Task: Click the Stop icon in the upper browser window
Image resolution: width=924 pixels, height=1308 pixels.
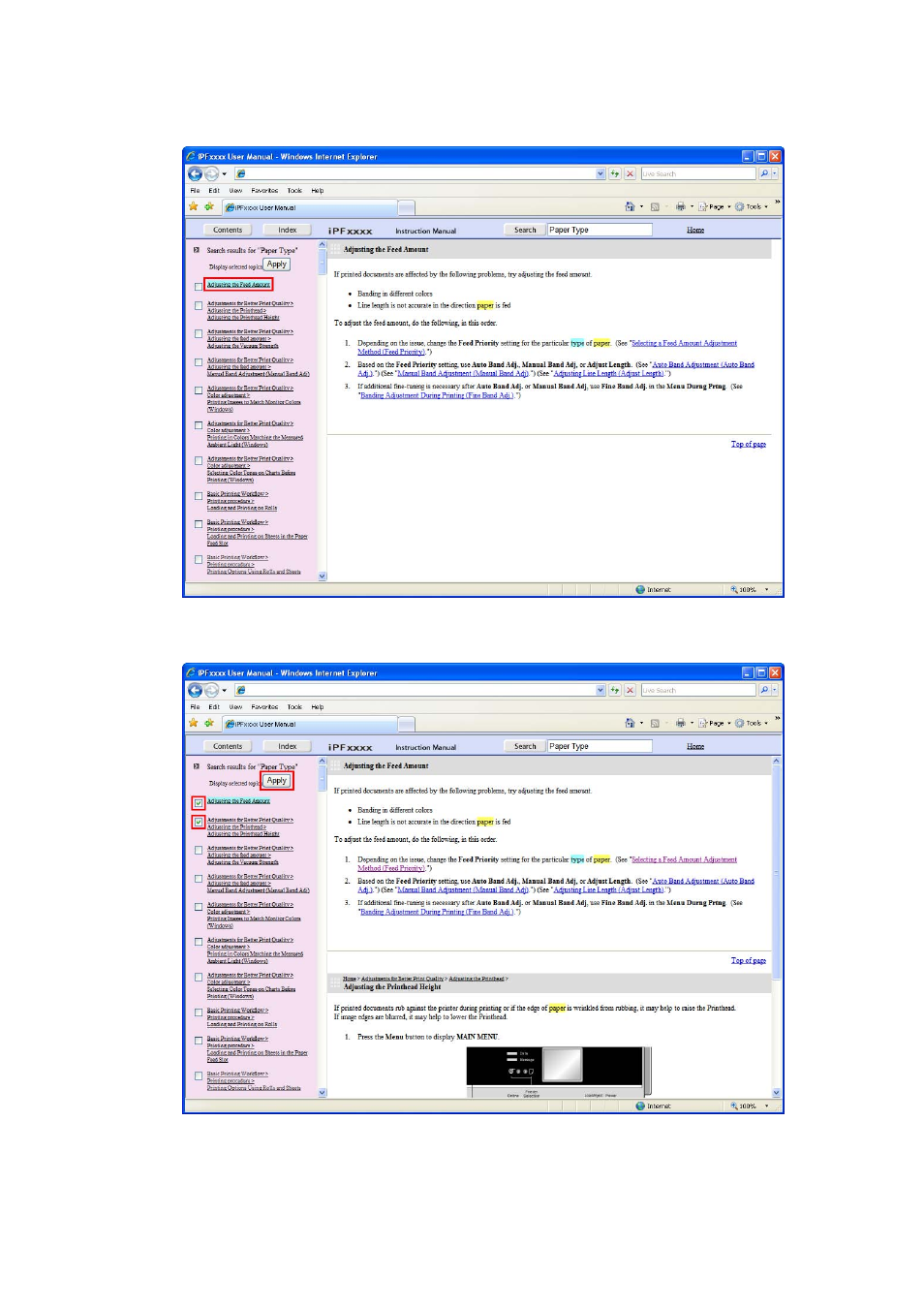Action: click(630, 174)
